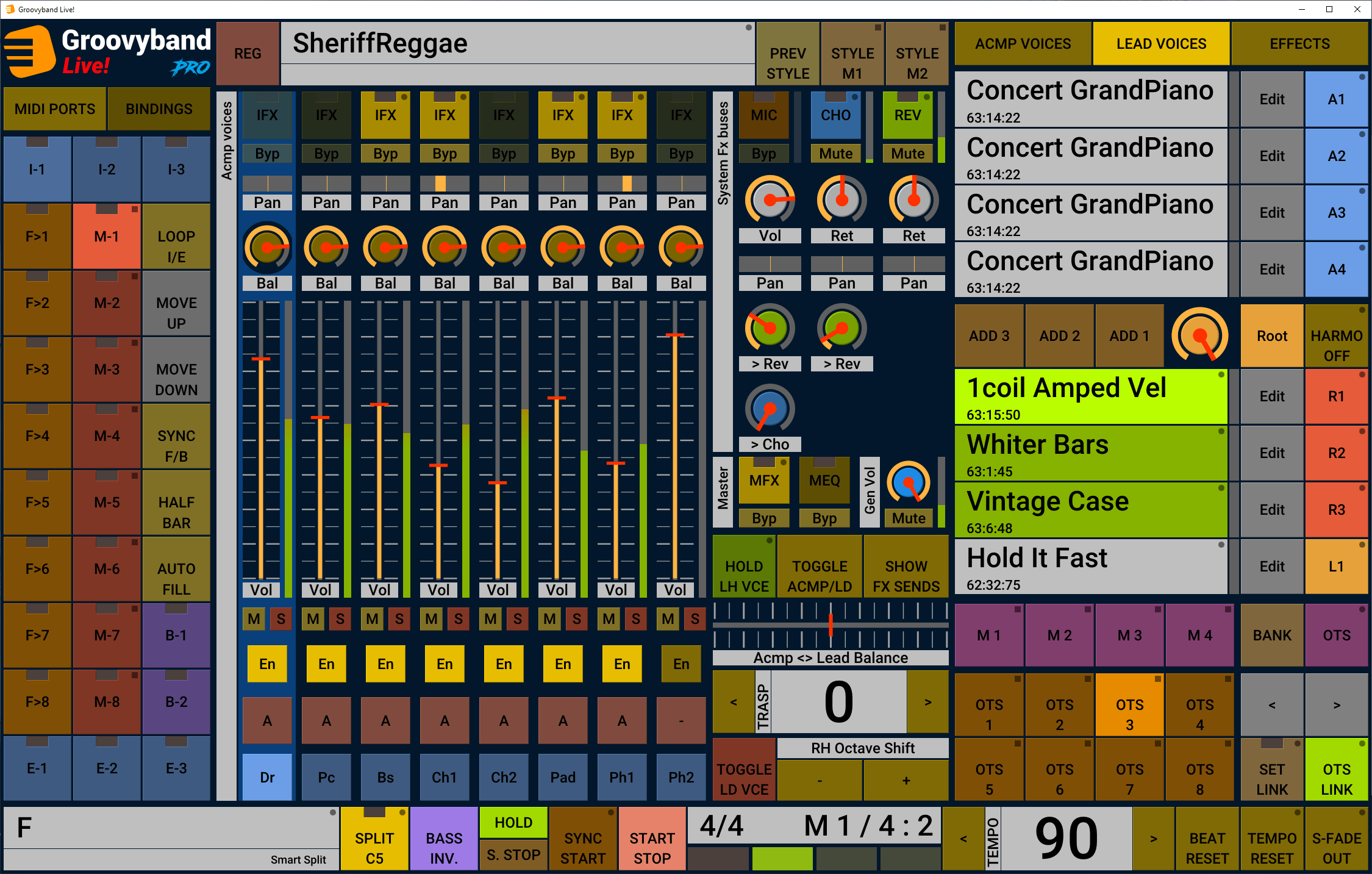
Task: Click the Acmp Lead Balance slider
Action: click(x=831, y=625)
